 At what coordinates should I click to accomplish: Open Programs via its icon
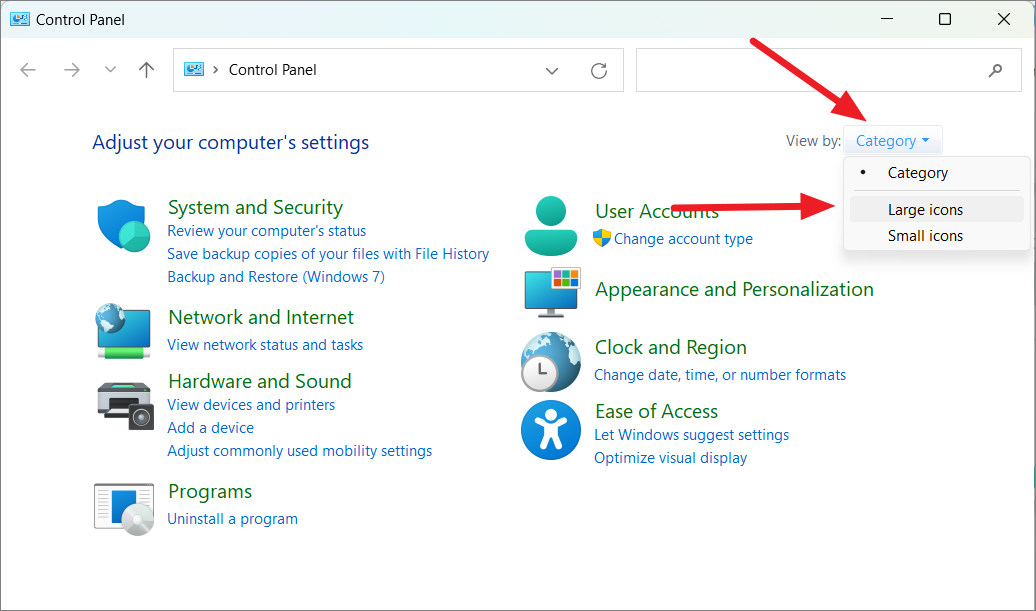(x=123, y=508)
